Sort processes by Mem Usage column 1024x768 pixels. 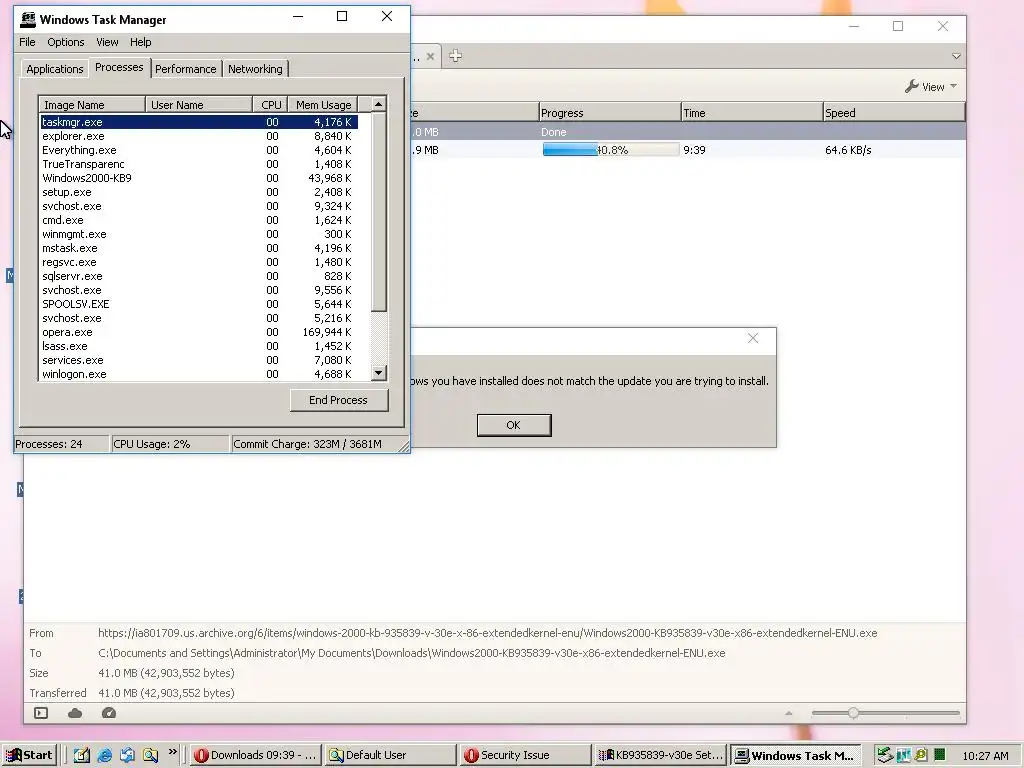tap(323, 104)
